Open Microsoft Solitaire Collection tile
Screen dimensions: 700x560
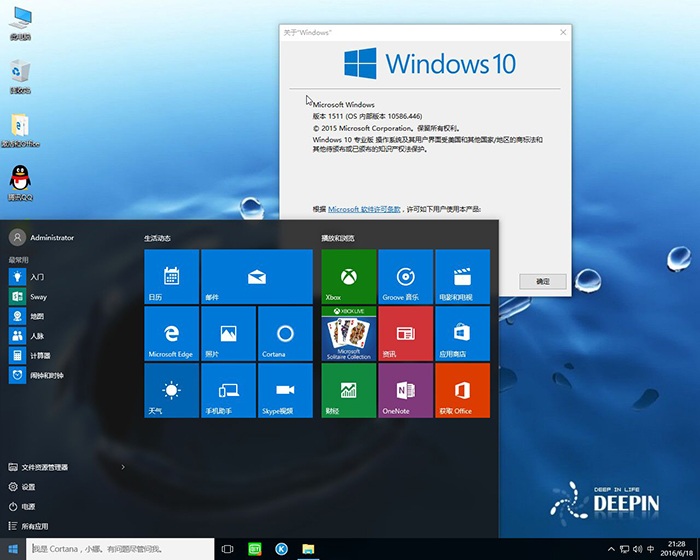[348, 334]
